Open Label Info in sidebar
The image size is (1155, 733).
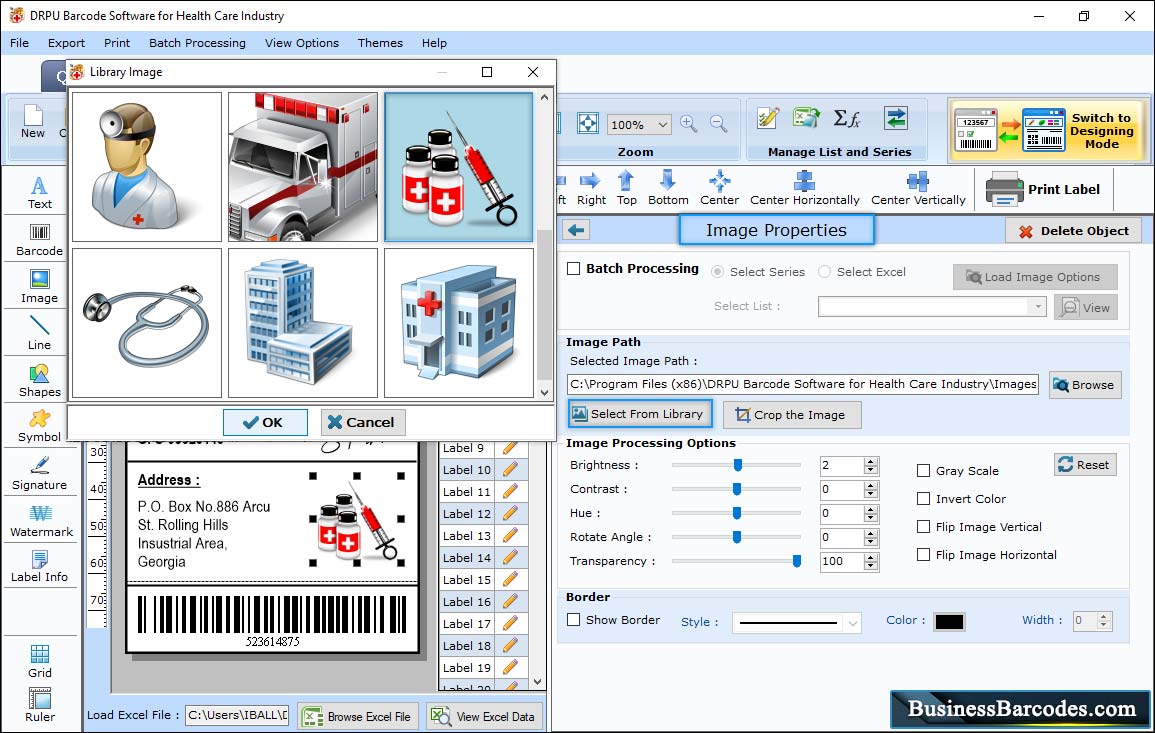click(39, 566)
